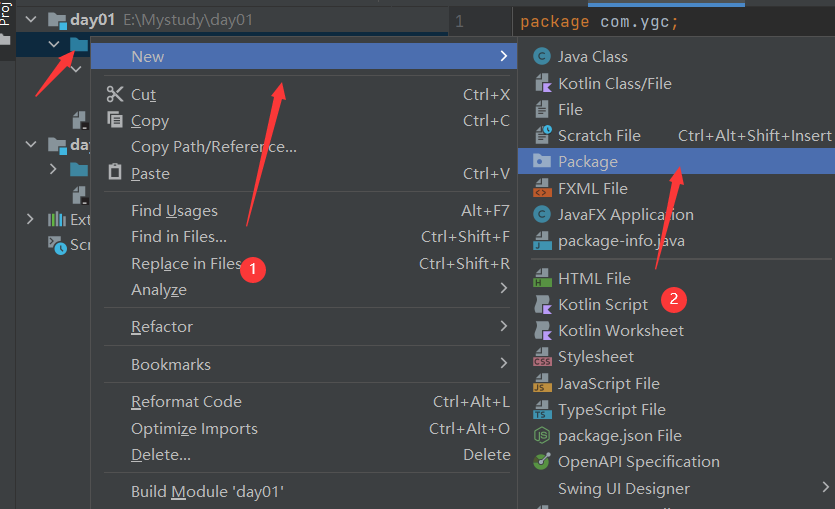This screenshot has width=835, height=509.
Task: Click the OpenAPI Specification icon
Action: tap(542, 462)
